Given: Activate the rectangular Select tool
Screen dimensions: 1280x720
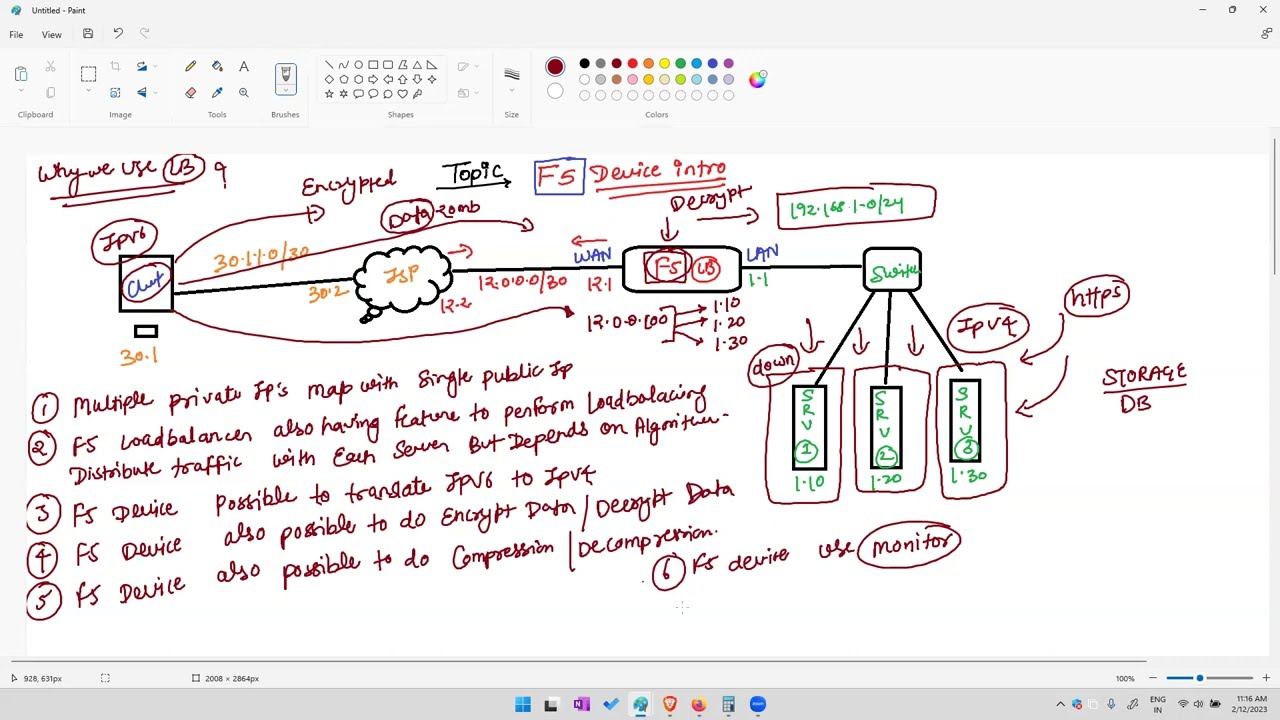Looking at the screenshot, I should 88,74.
